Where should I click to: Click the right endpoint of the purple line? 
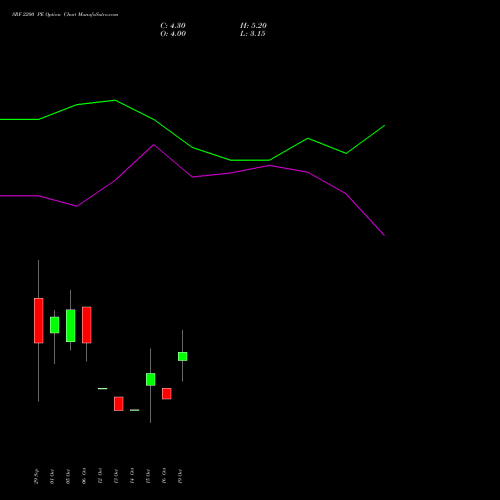click(385, 235)
